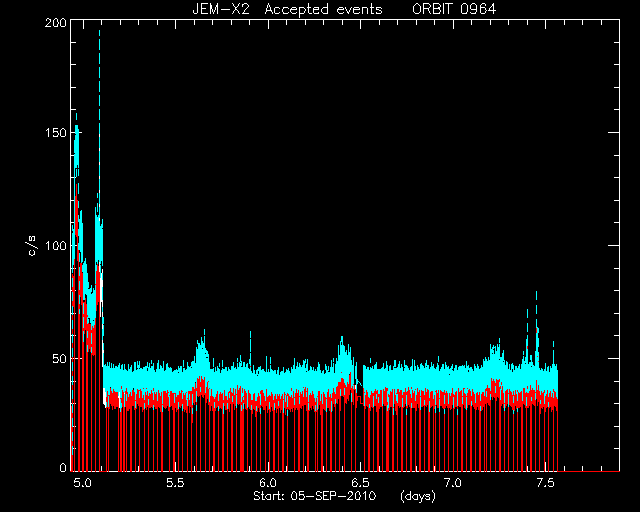Click the y-axis label '150'
640x512 pixels.
(56, 133)
